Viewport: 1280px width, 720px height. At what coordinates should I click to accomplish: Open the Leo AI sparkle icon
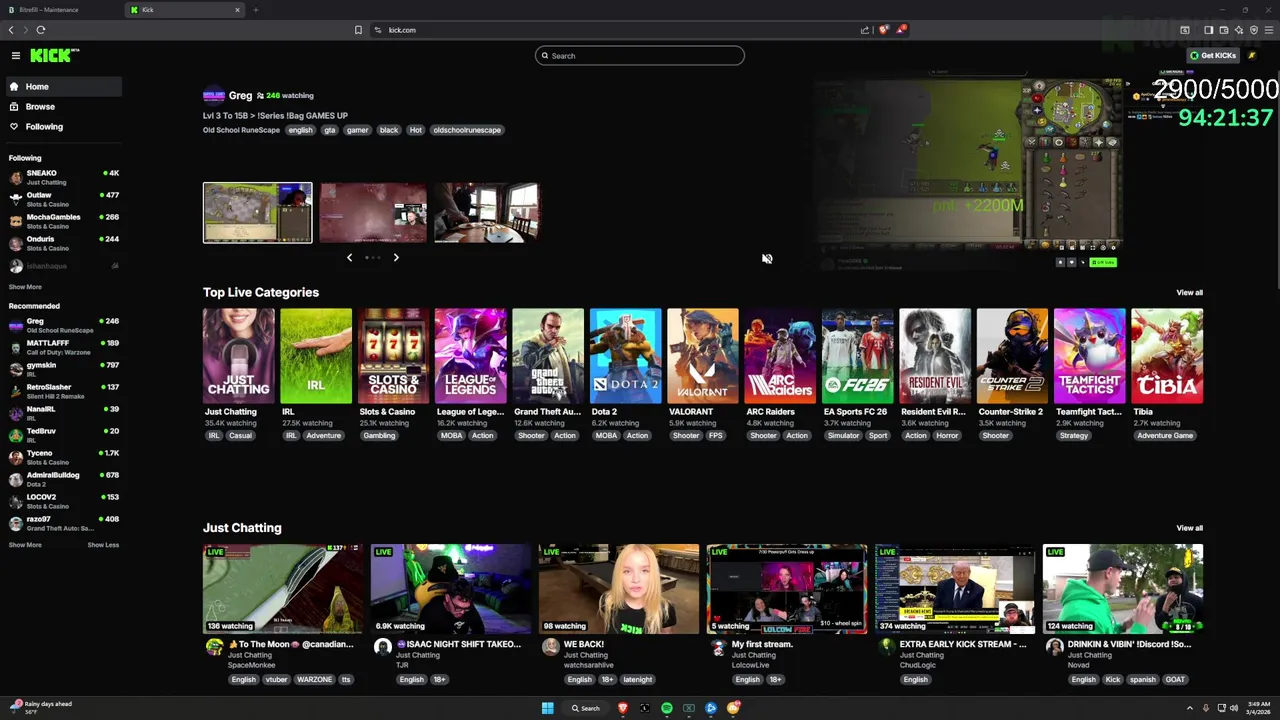pos(1238,30)
